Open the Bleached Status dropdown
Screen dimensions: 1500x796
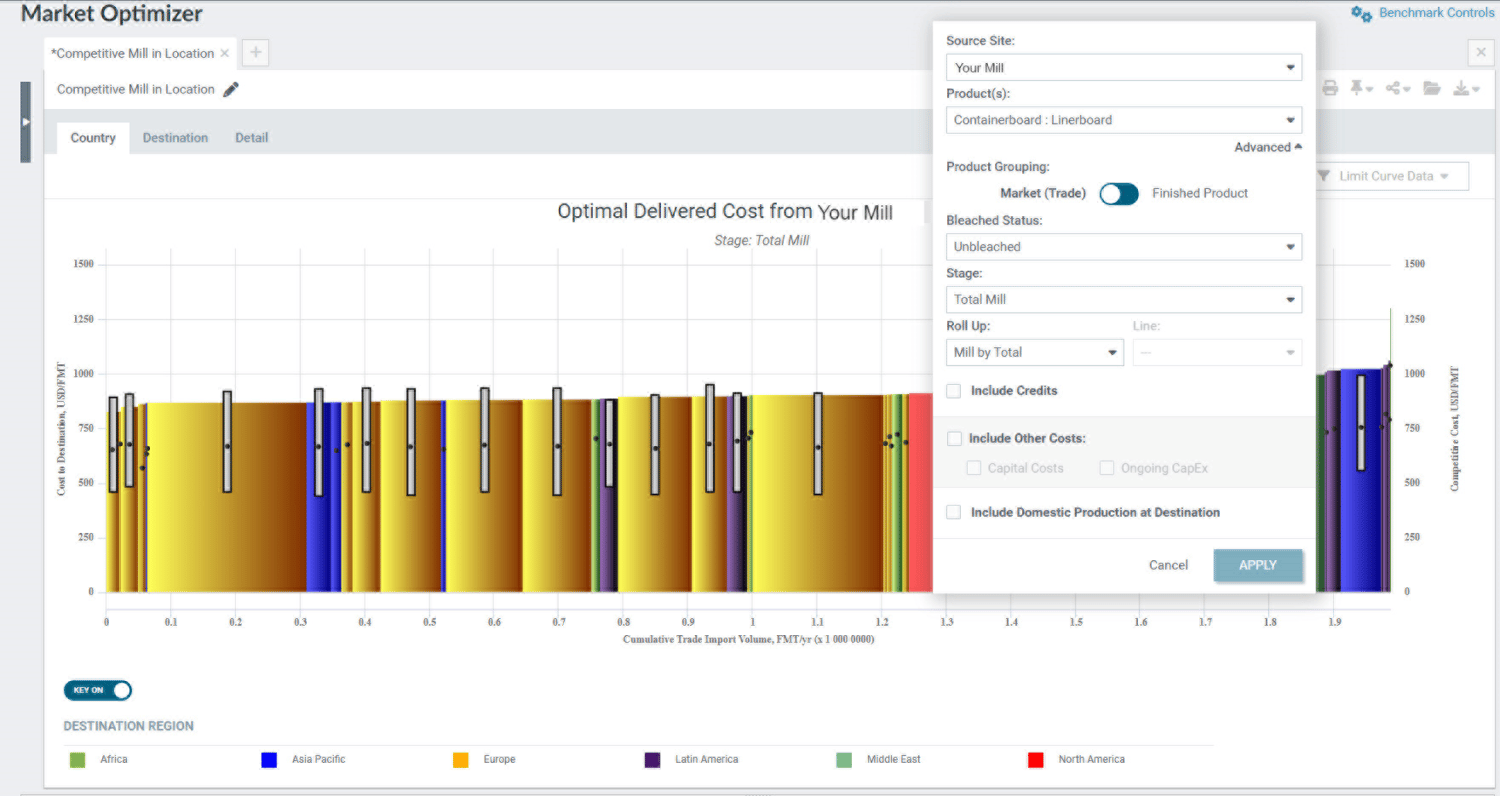pos(1124,246)
